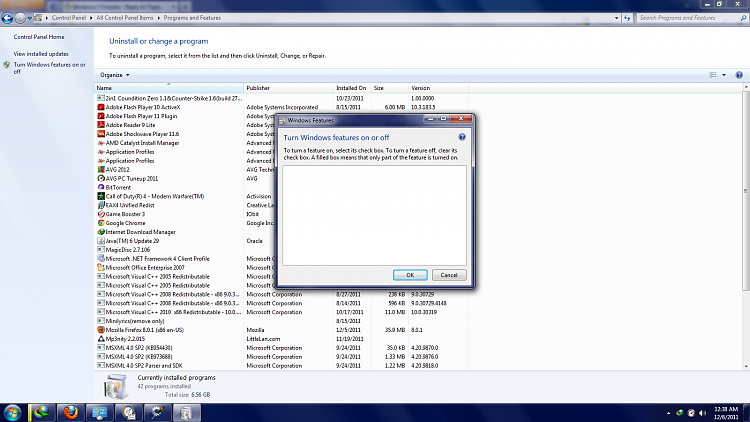This screenshot has width=750, height=422.
Task: Click the Back navigation arrow button
Action: (x=7, y=18)
